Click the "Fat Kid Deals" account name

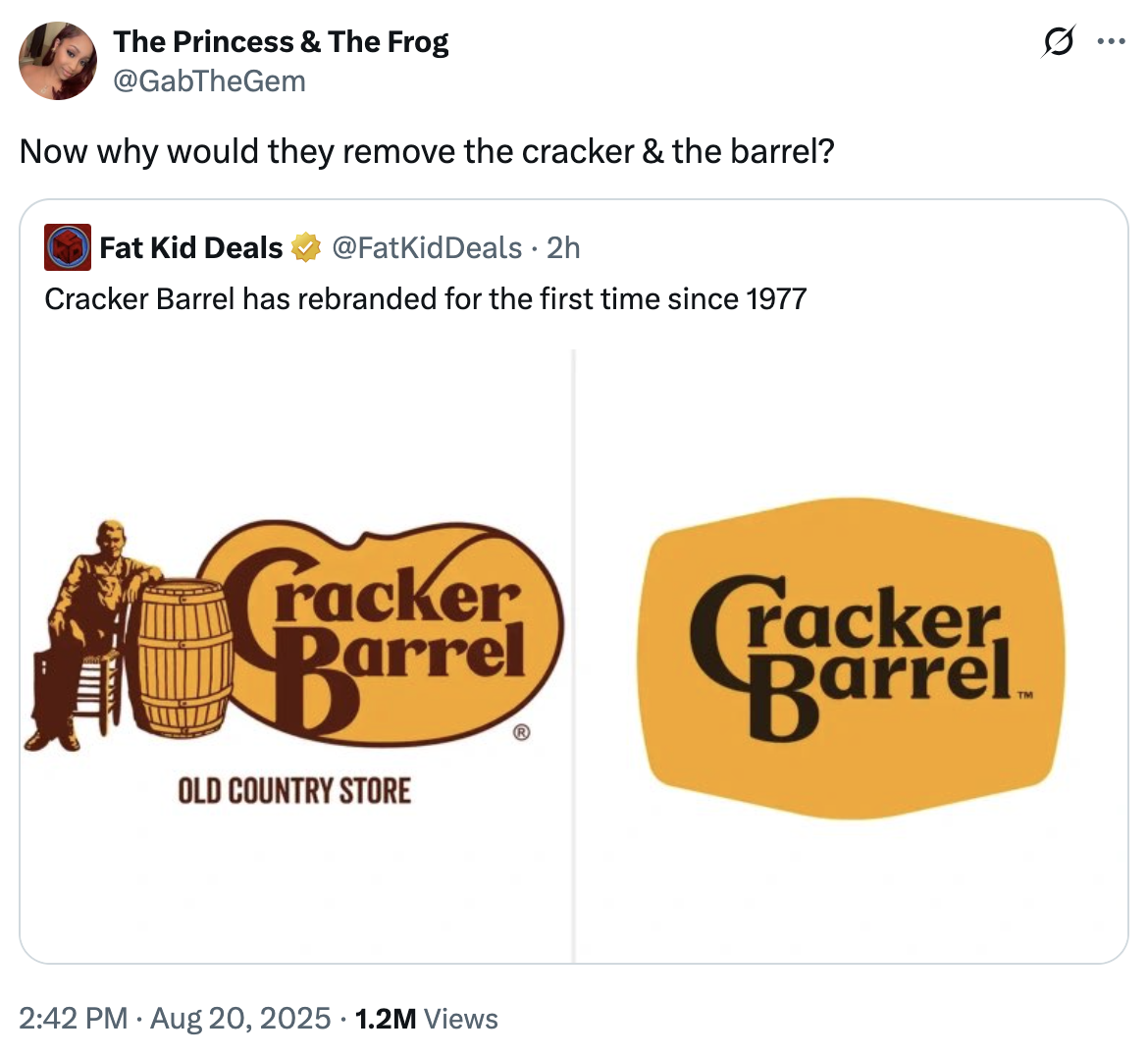pos(191,248)
